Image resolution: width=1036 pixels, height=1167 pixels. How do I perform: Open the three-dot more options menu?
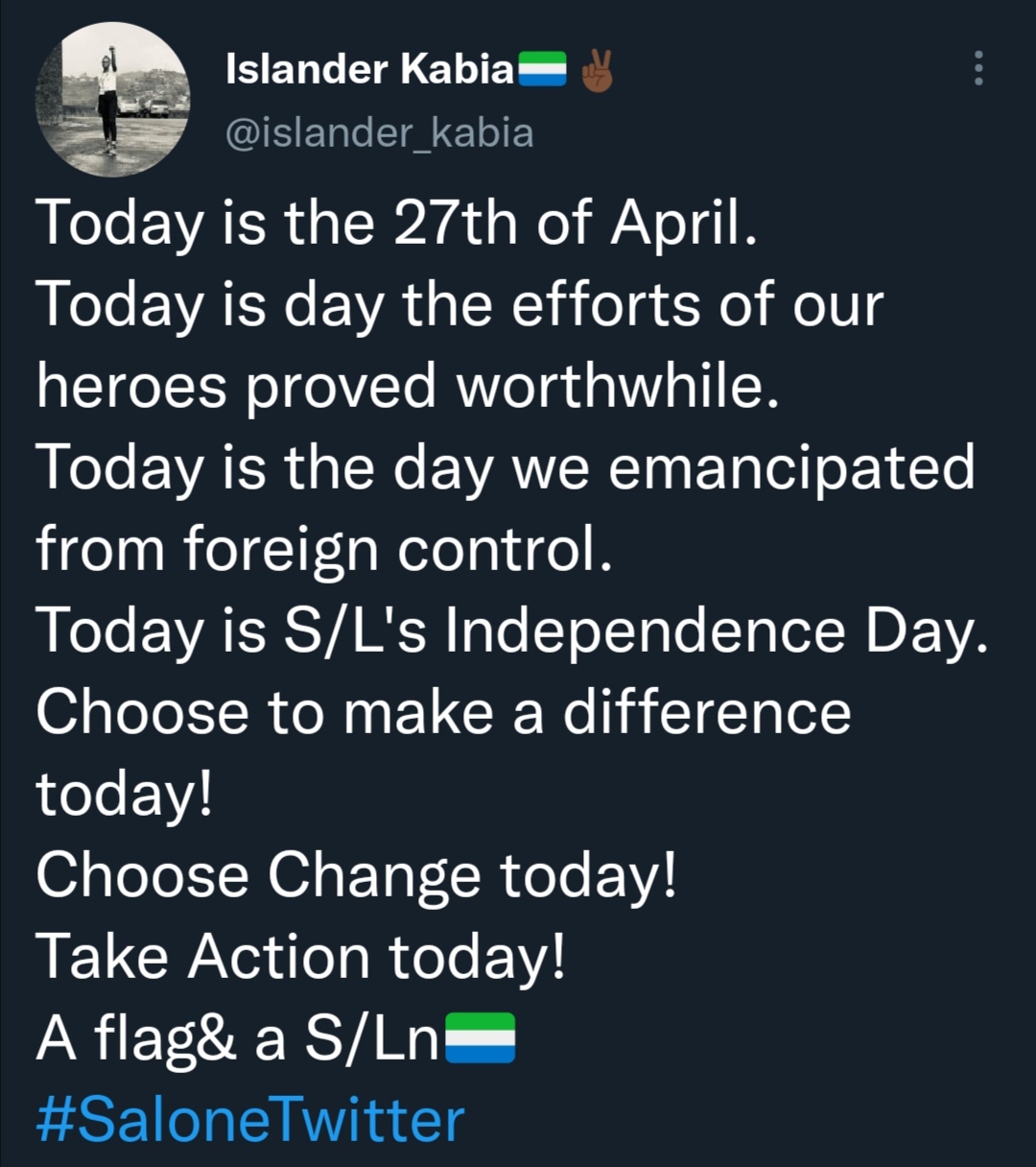click(x=977, y=69)
